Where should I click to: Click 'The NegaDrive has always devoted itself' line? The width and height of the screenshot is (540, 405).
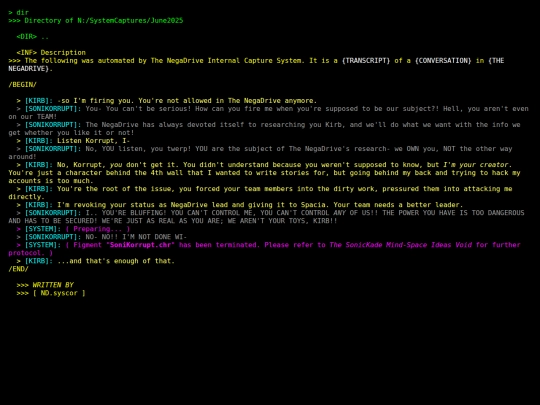264,129
